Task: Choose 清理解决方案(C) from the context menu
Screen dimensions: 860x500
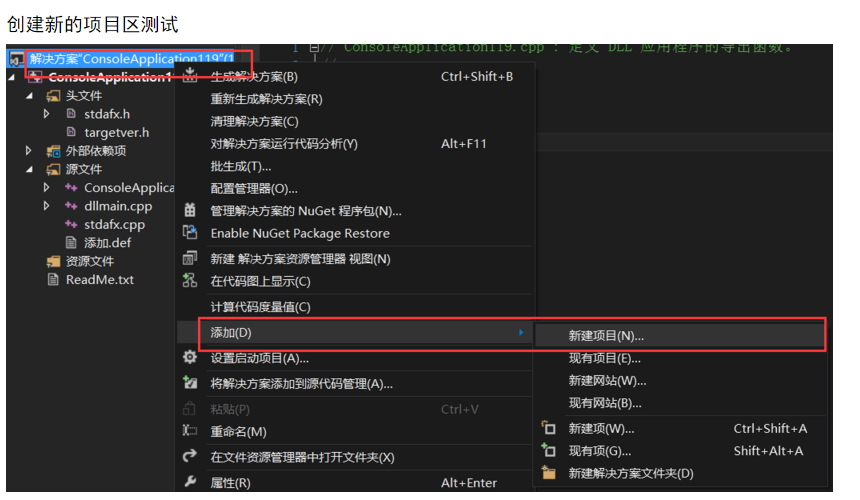Action: tap(254, 121)
